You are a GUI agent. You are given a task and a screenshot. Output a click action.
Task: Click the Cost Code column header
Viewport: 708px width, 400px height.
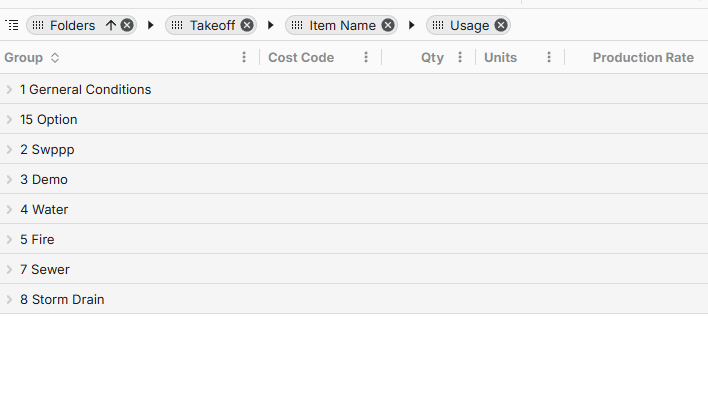pos(301,58)
